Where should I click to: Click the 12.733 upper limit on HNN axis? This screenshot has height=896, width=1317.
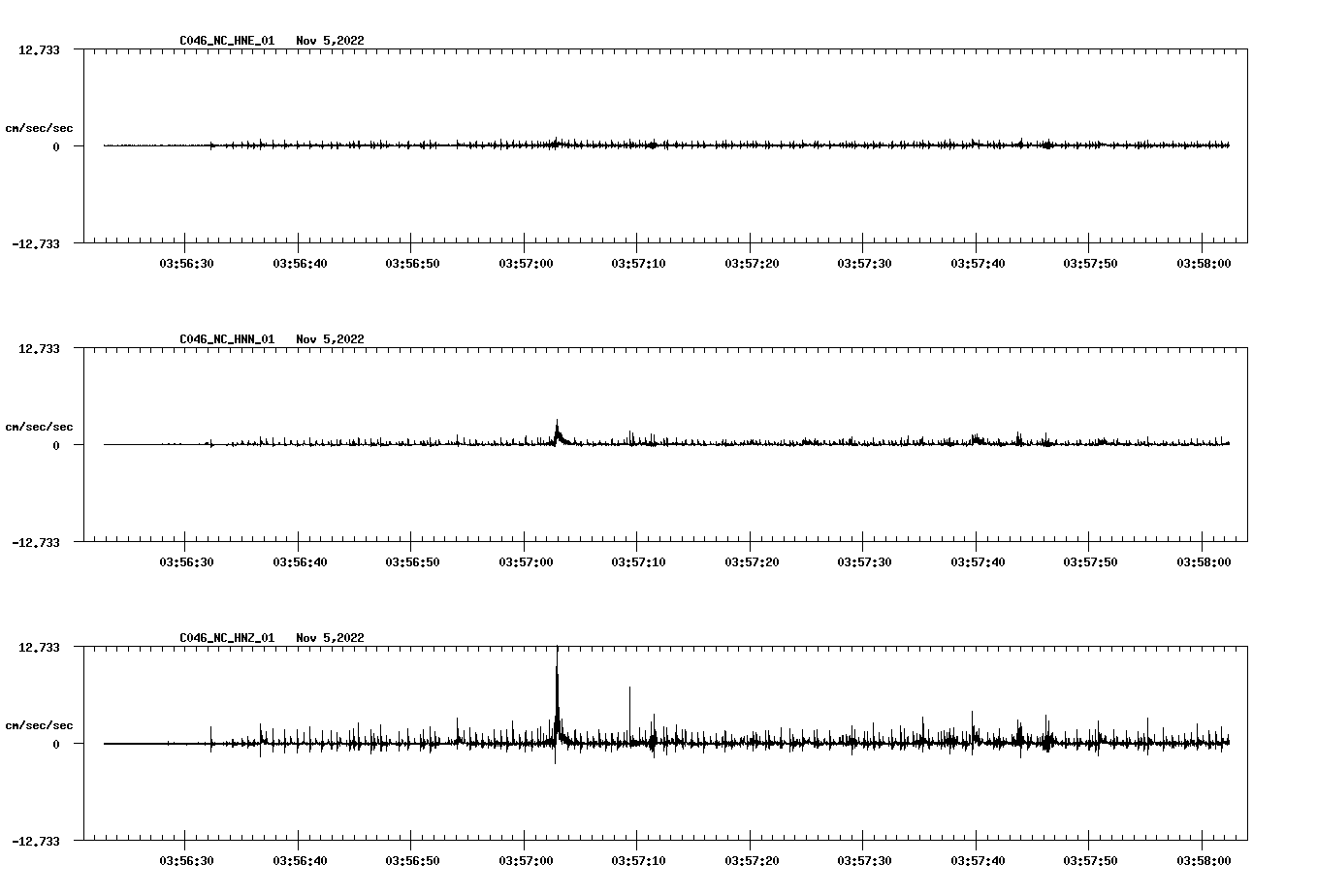39,349
